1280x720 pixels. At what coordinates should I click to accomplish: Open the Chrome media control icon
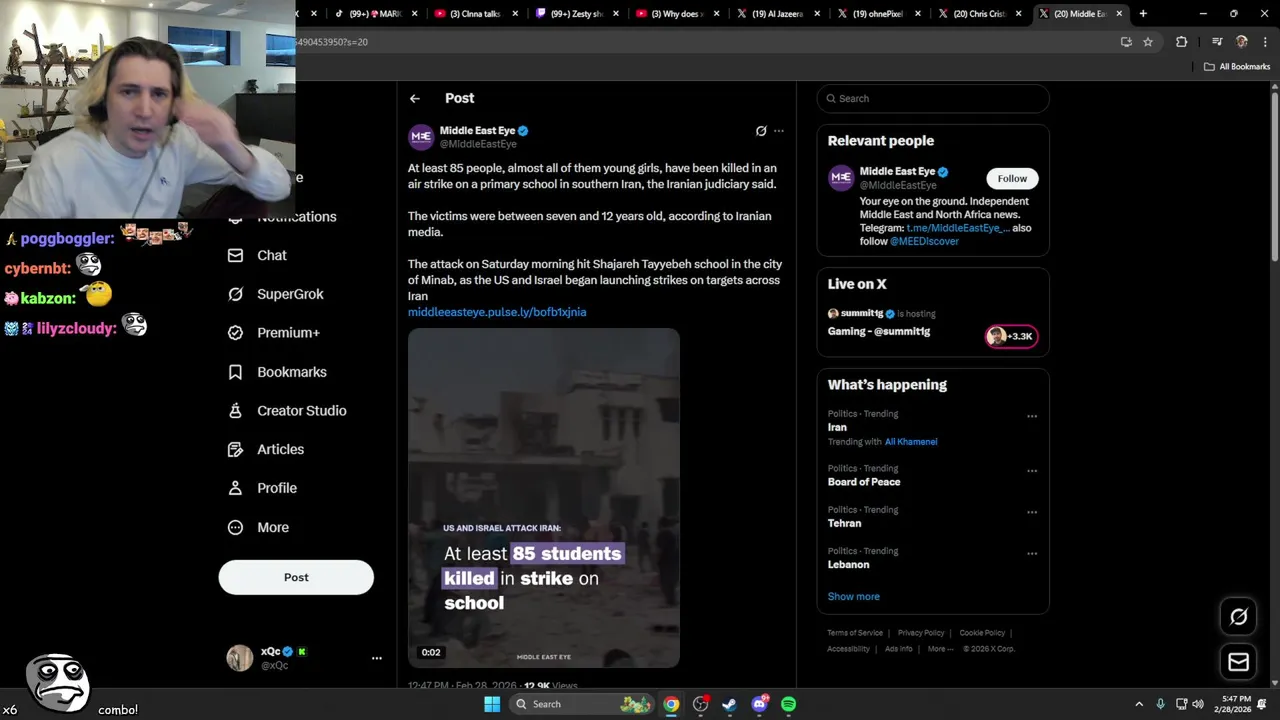1217,42
